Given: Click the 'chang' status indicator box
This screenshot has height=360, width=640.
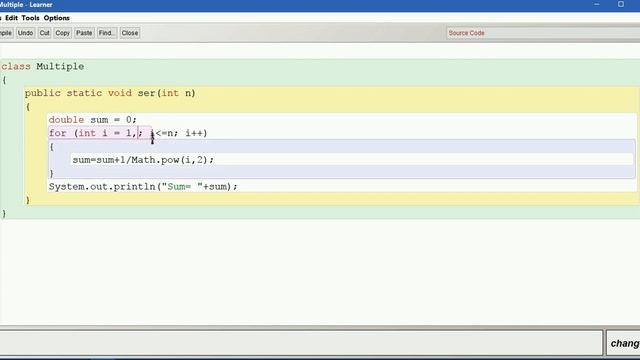Looking at the screenshot, I should (623, 343).
